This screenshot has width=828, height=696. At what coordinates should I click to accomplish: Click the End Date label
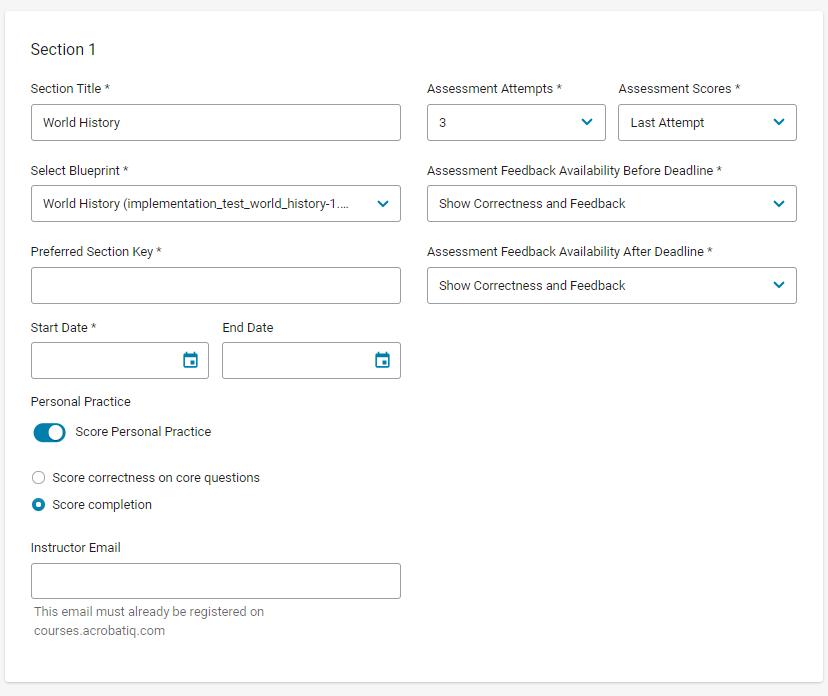tap(248, 327)
